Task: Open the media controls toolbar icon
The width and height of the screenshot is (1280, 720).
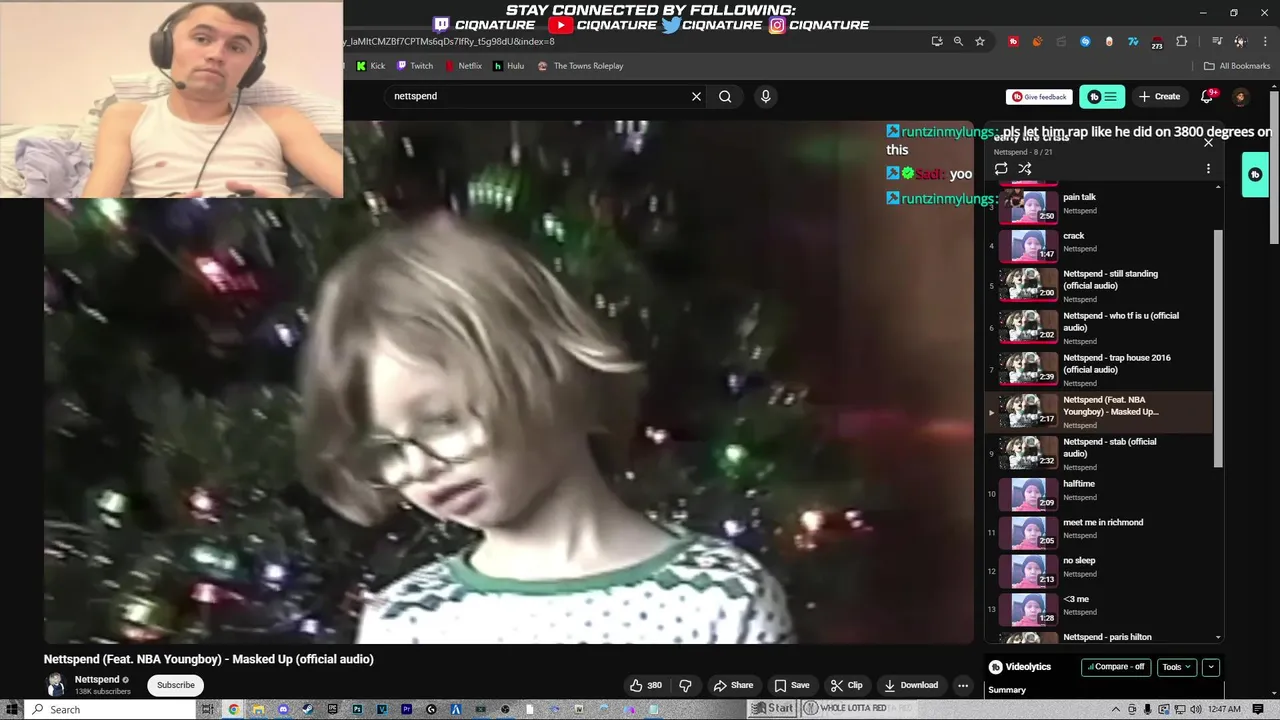Action: tap(1217, 41)
